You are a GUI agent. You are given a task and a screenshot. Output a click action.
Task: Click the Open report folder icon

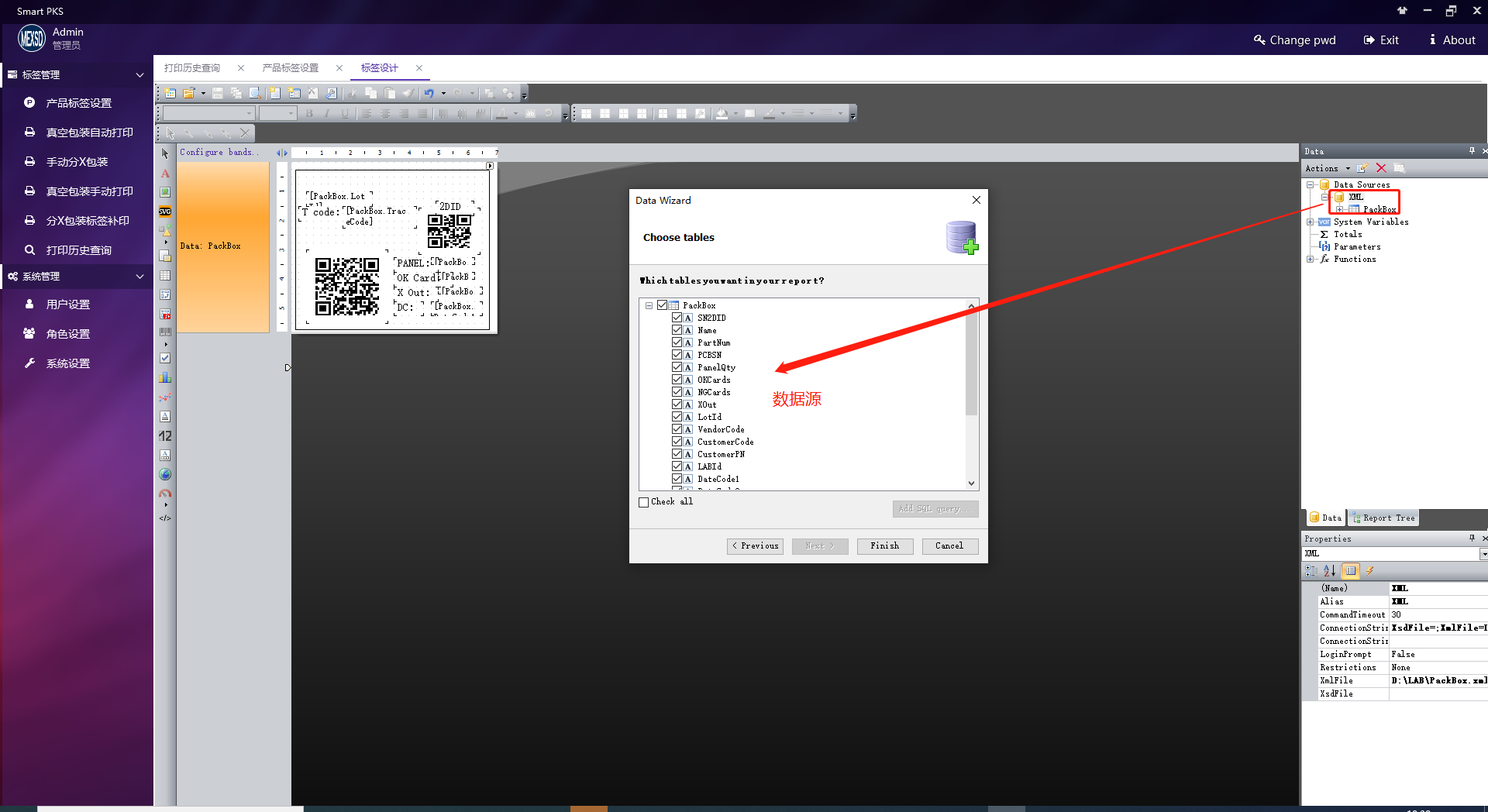click(x=188, y=93)
